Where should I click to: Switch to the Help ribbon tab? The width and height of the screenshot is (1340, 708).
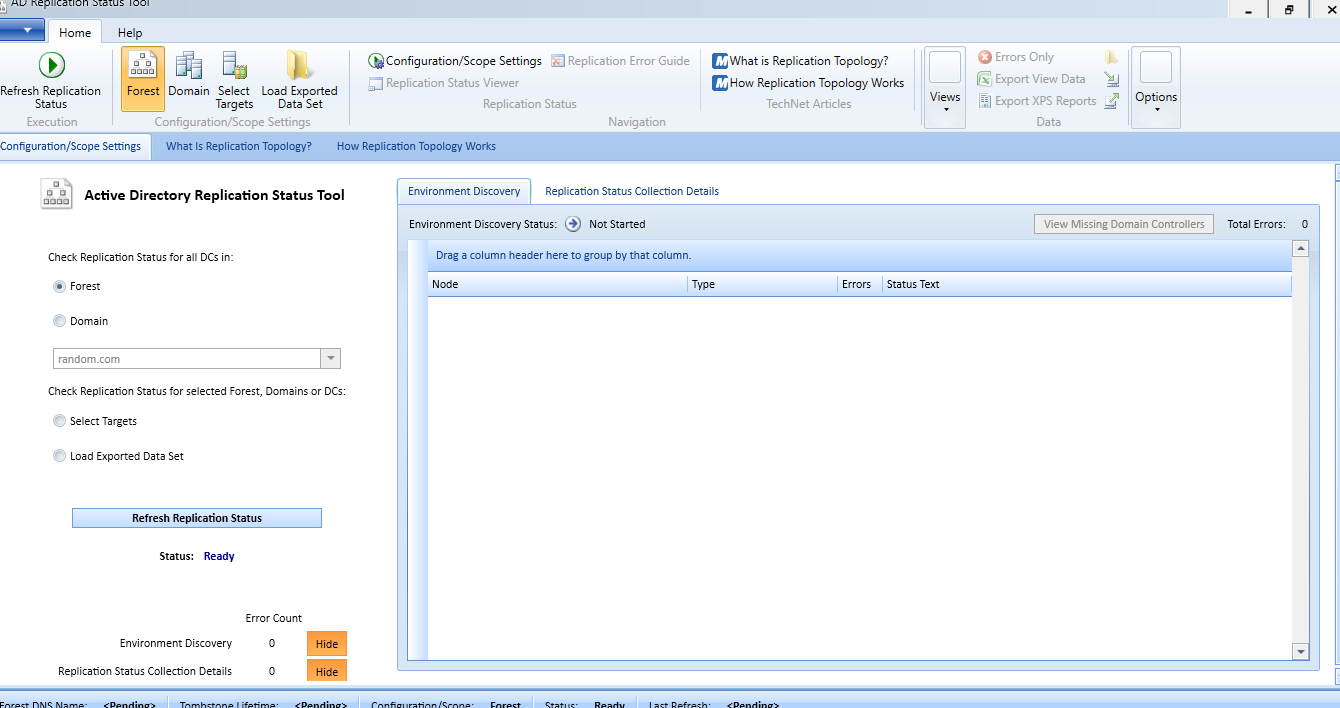tap(130, 33)
